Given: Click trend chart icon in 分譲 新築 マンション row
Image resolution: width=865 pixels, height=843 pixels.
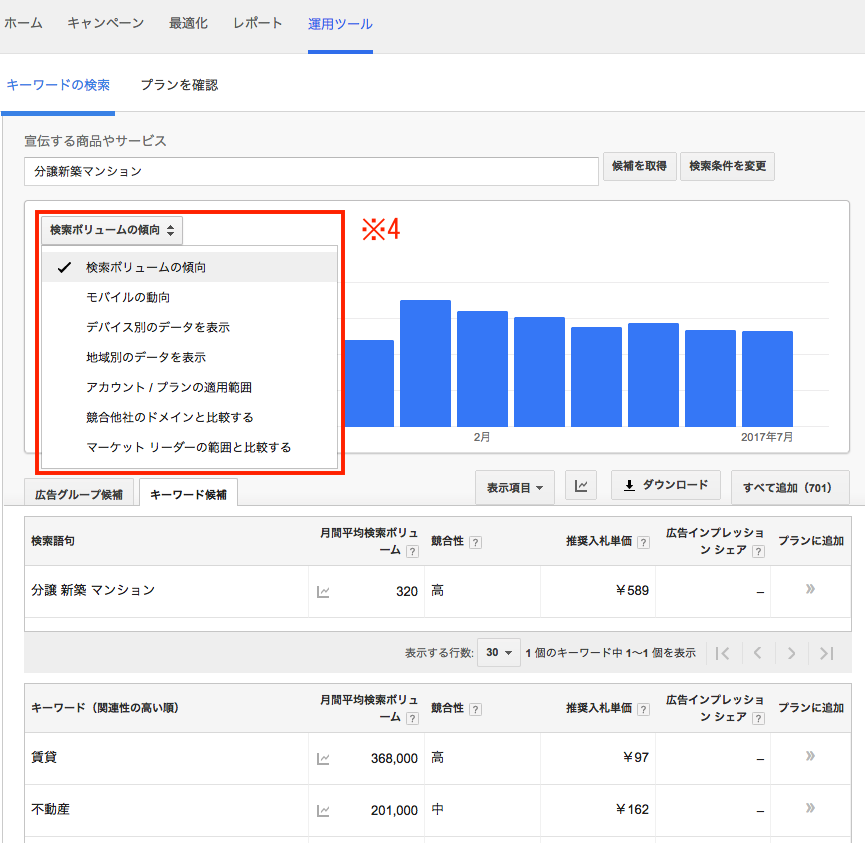Looking at the screenshot, I should point(323,592).
